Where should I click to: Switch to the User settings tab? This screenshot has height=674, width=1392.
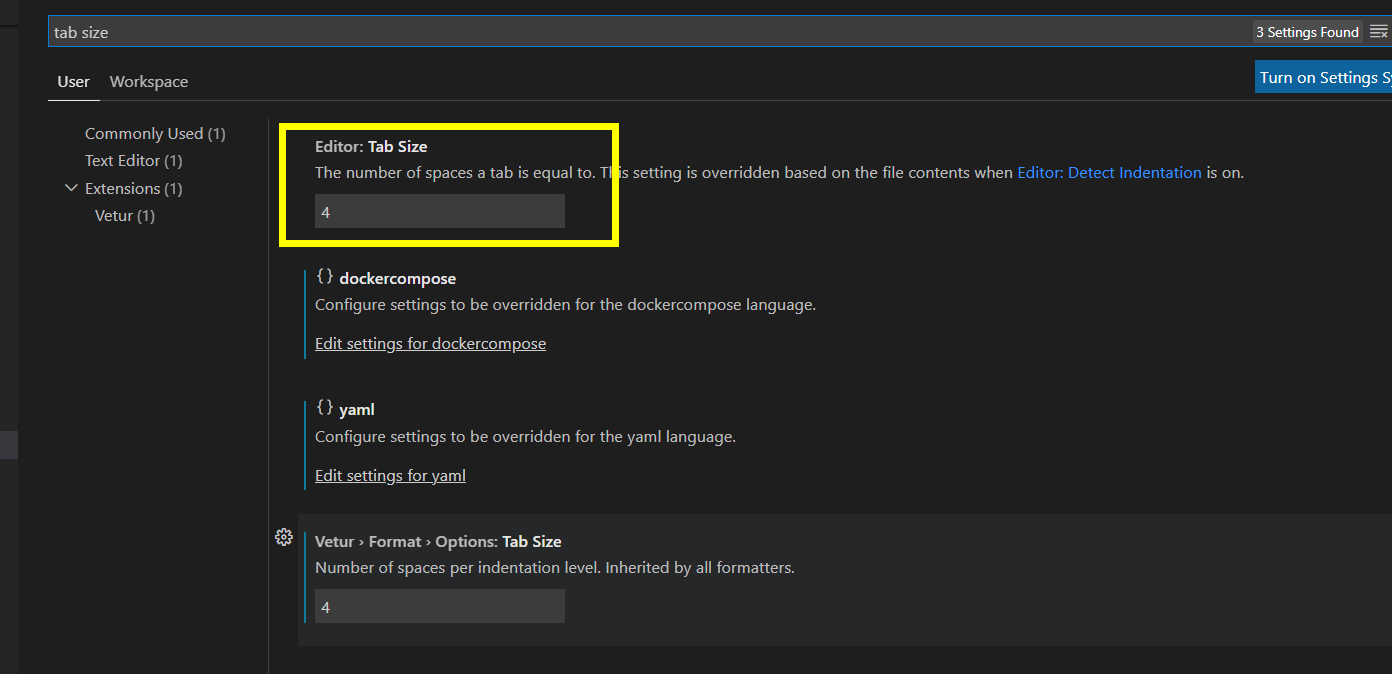[73, 82]
